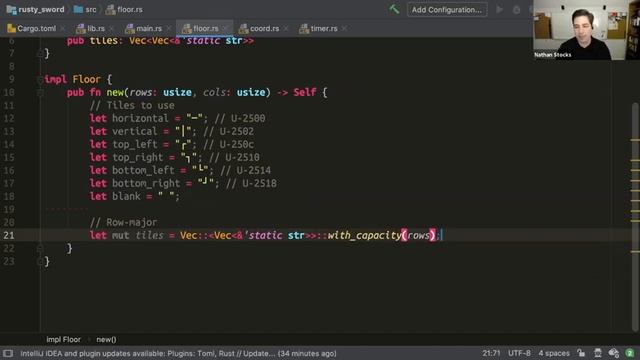Click the Nathan Stocks webcam thumbnail
This screenshot has width=640, height=360.
click(586, 30)
